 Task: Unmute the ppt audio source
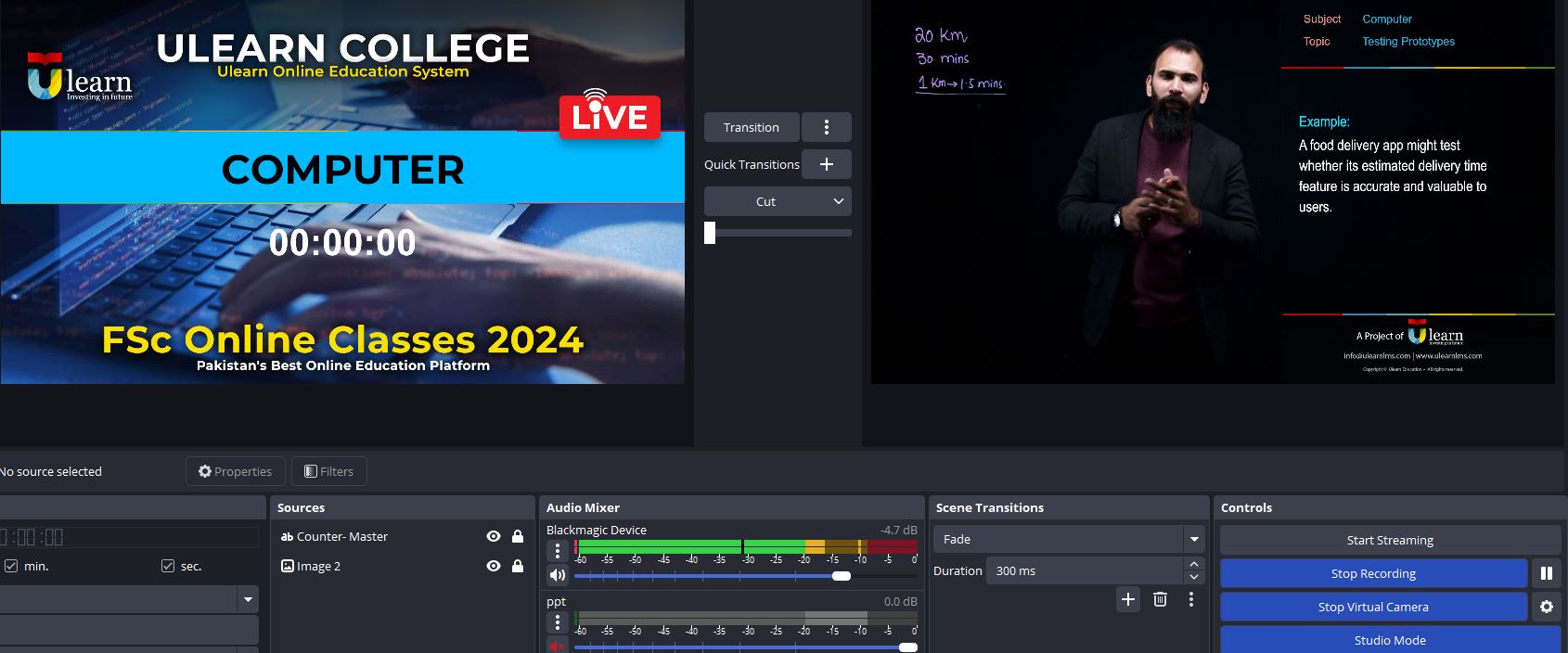coord(558,646)
